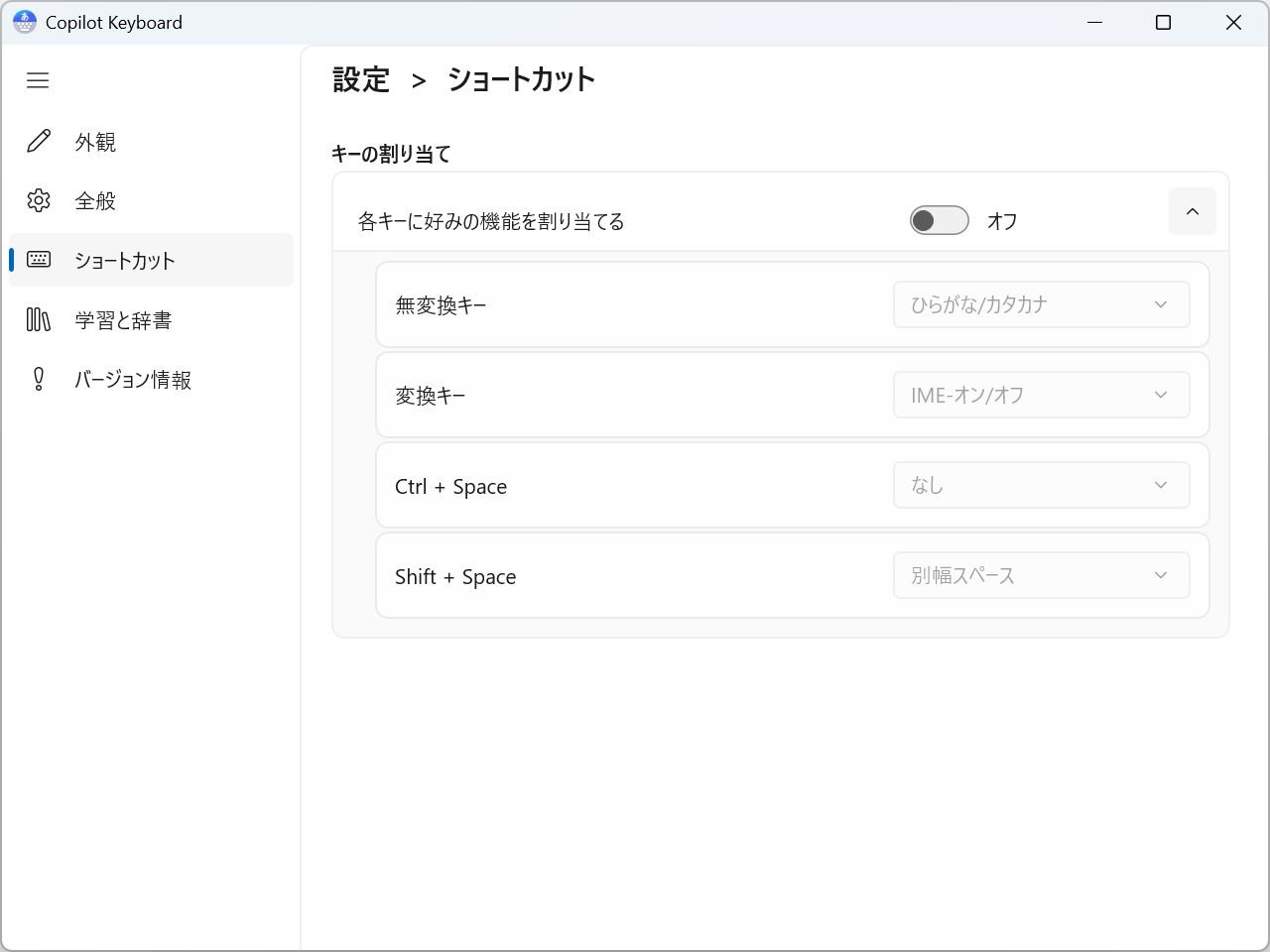
Task: Minimize the Copilot Keyboard window
Action: pos(1094,22)
